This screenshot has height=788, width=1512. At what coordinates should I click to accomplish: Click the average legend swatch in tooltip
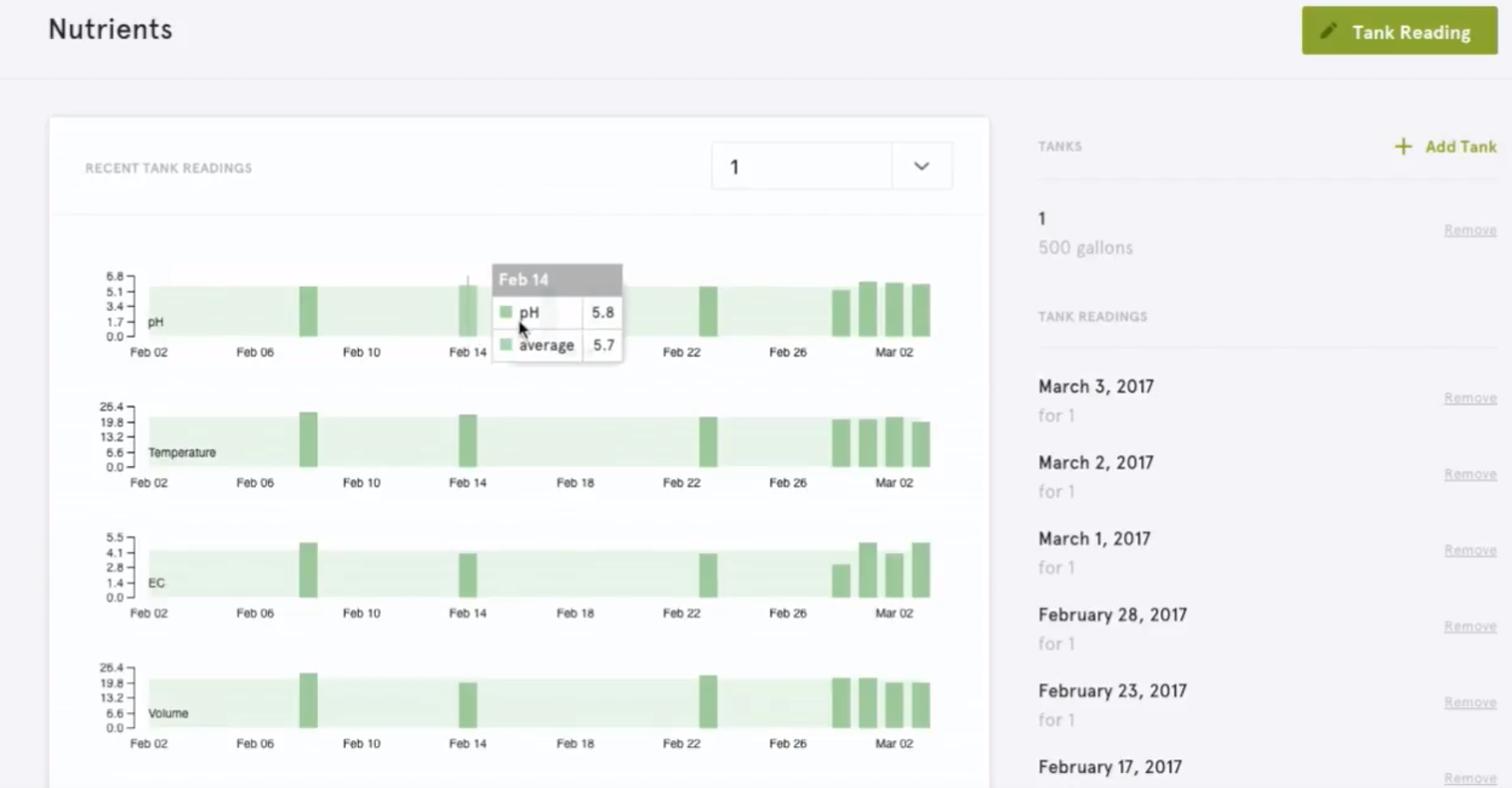point(506,344)
